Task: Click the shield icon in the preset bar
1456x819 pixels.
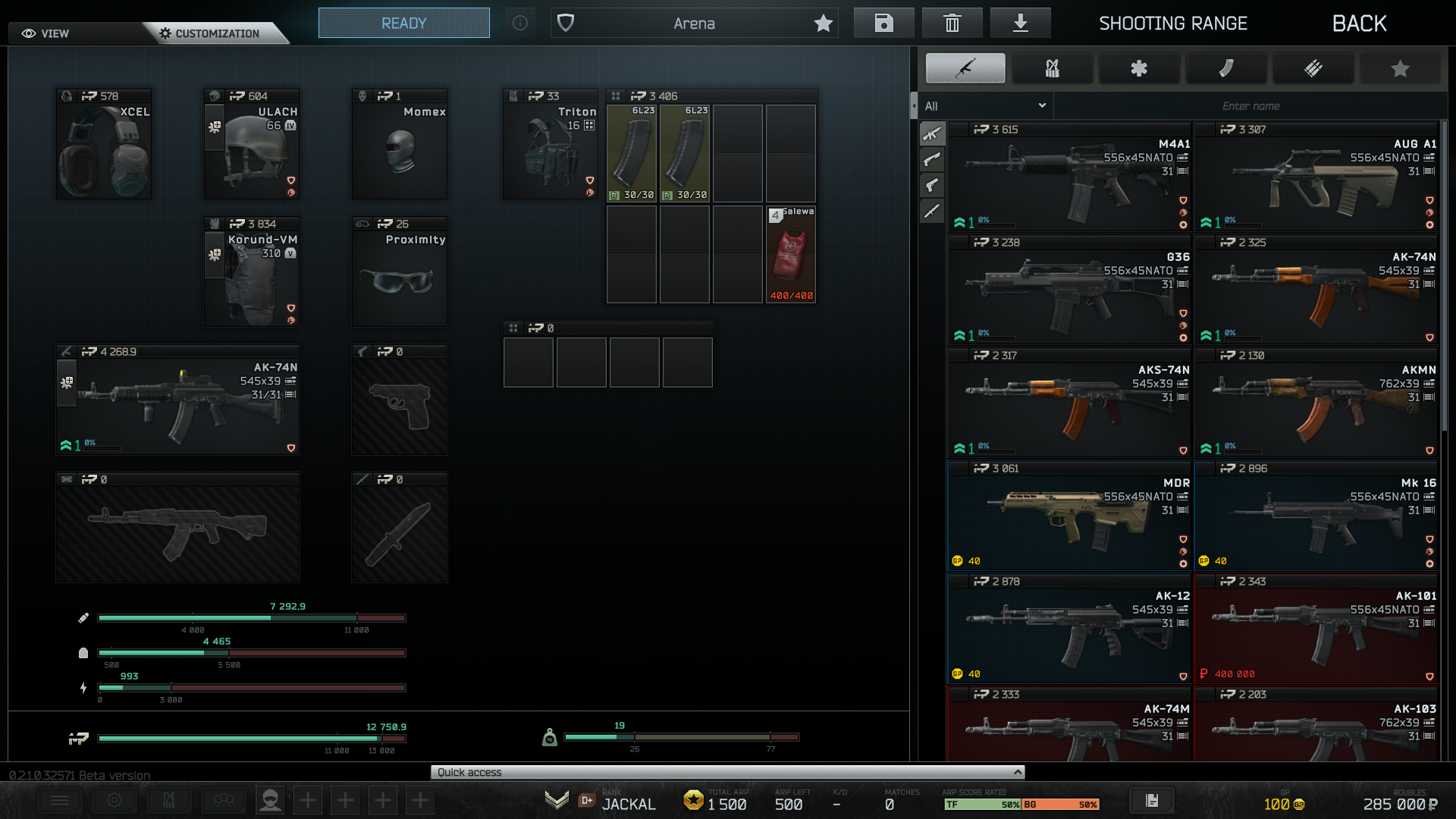Action: pyautogui.click(x=566, y=23)
